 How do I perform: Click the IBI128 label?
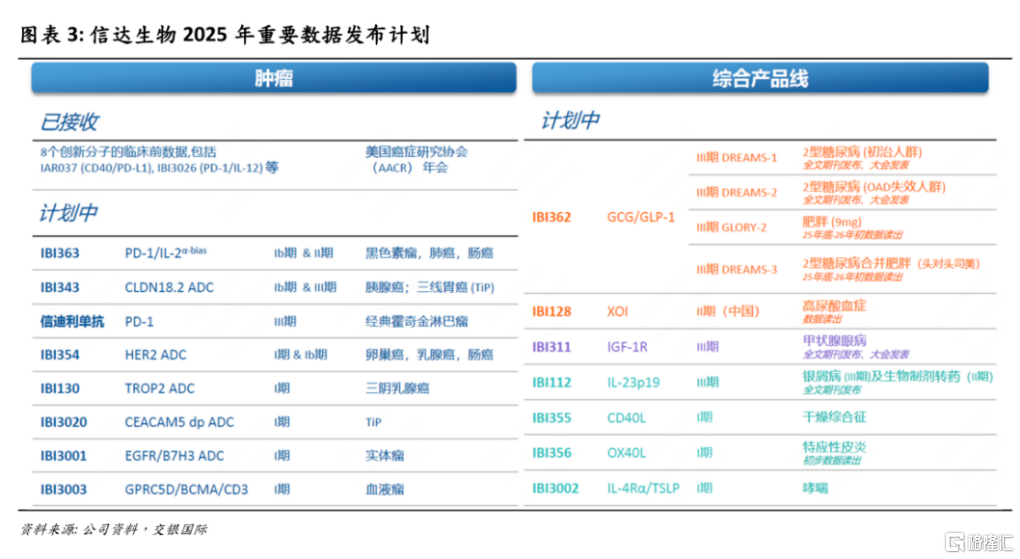[x=552, y=312]
